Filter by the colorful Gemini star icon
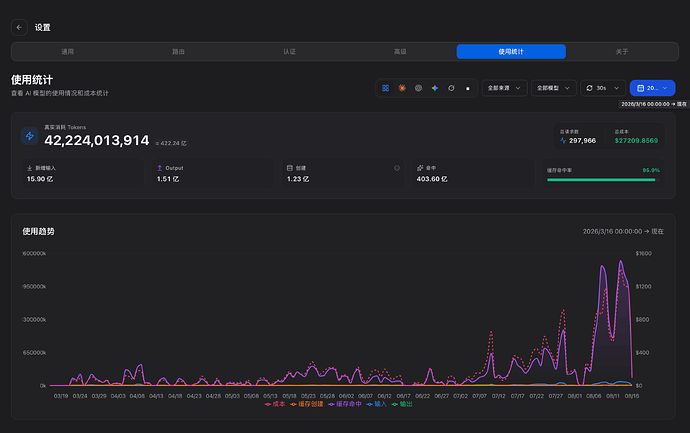This screenshot has height=433, width=690. [x=435, y=88]
